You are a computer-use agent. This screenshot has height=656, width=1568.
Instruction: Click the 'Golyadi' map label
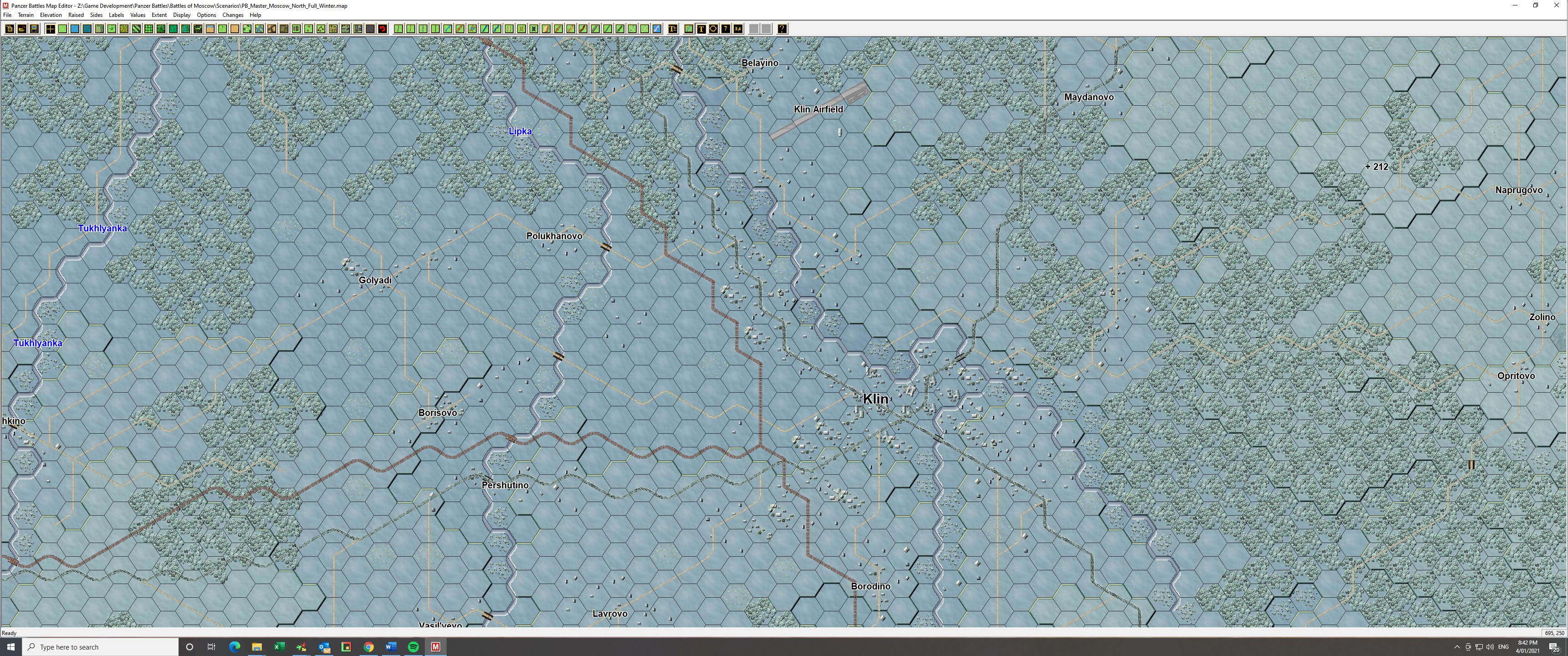click(375, 280)
